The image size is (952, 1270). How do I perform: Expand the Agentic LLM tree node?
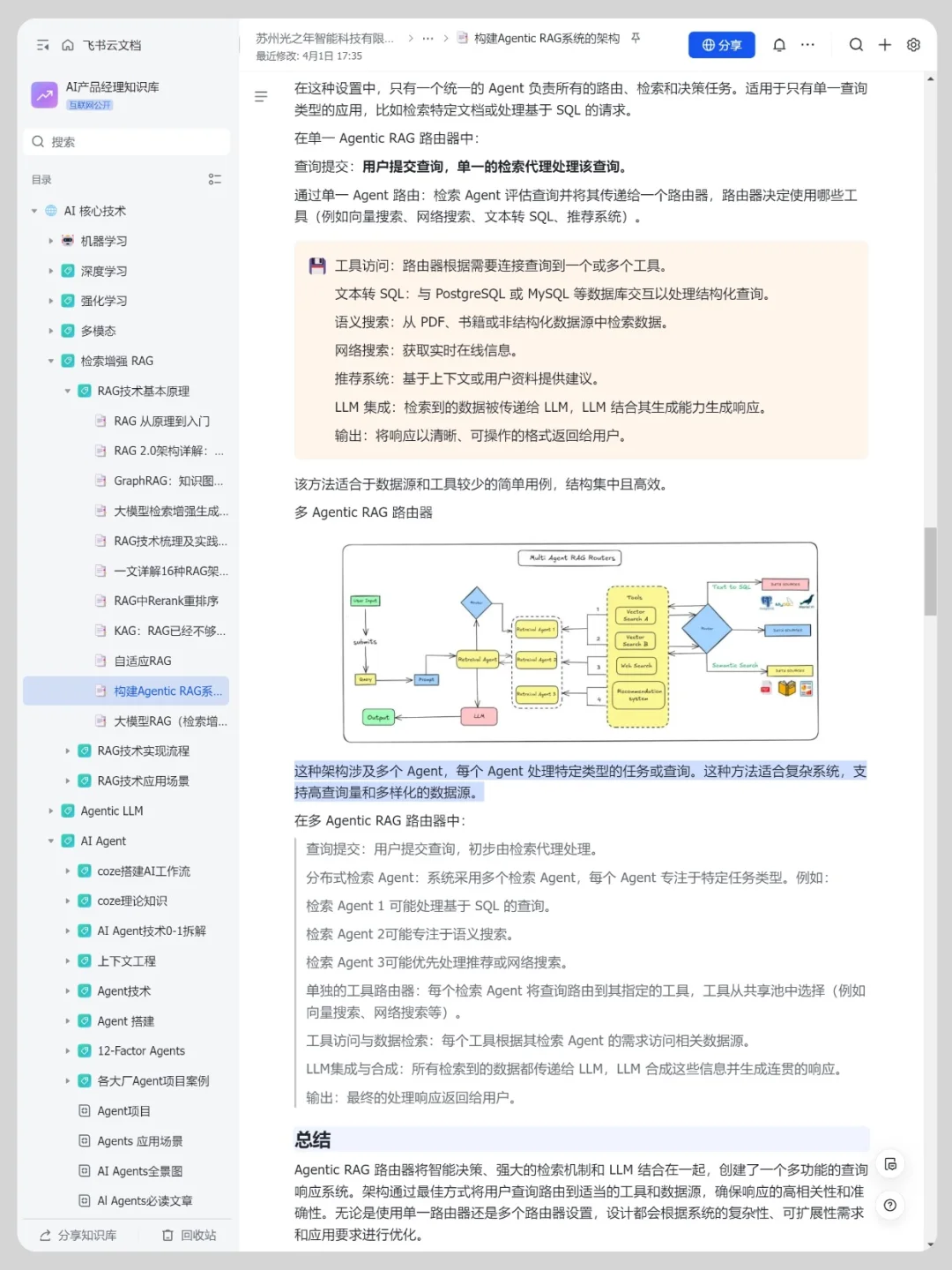(51, 811)
